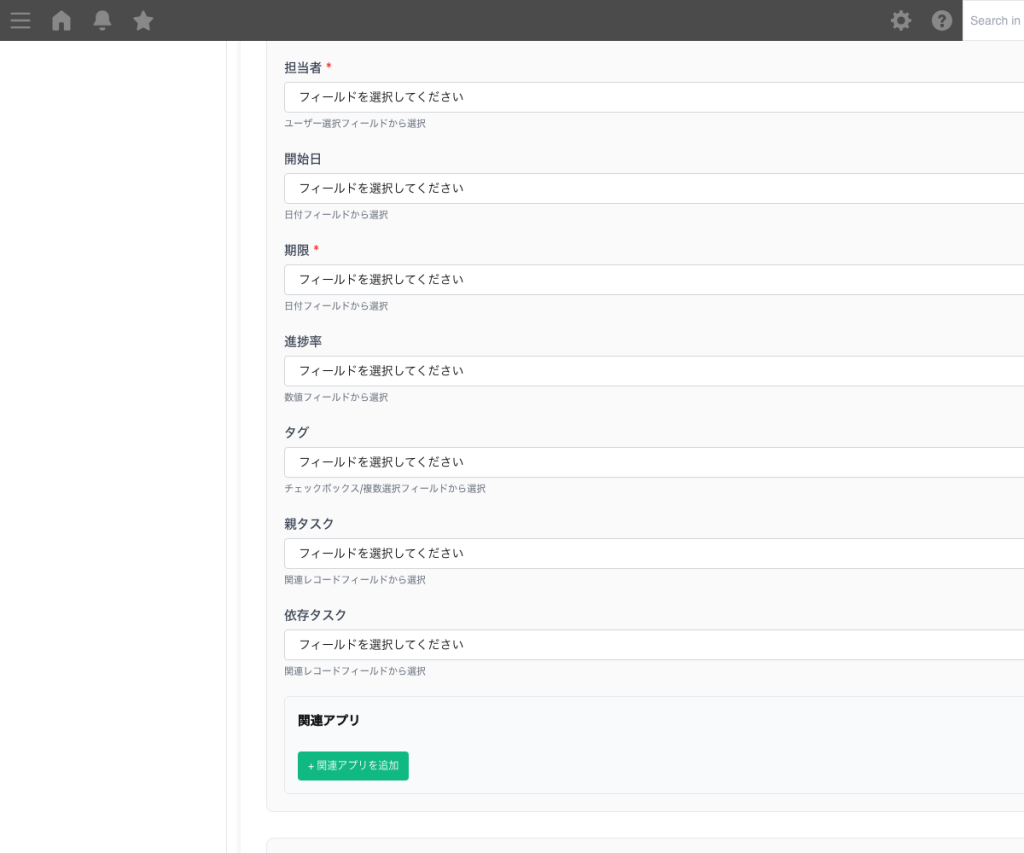This screenshot has width=1024, height=853.
Task: Click the Search input in the top bar
Action: pos(995,20)
